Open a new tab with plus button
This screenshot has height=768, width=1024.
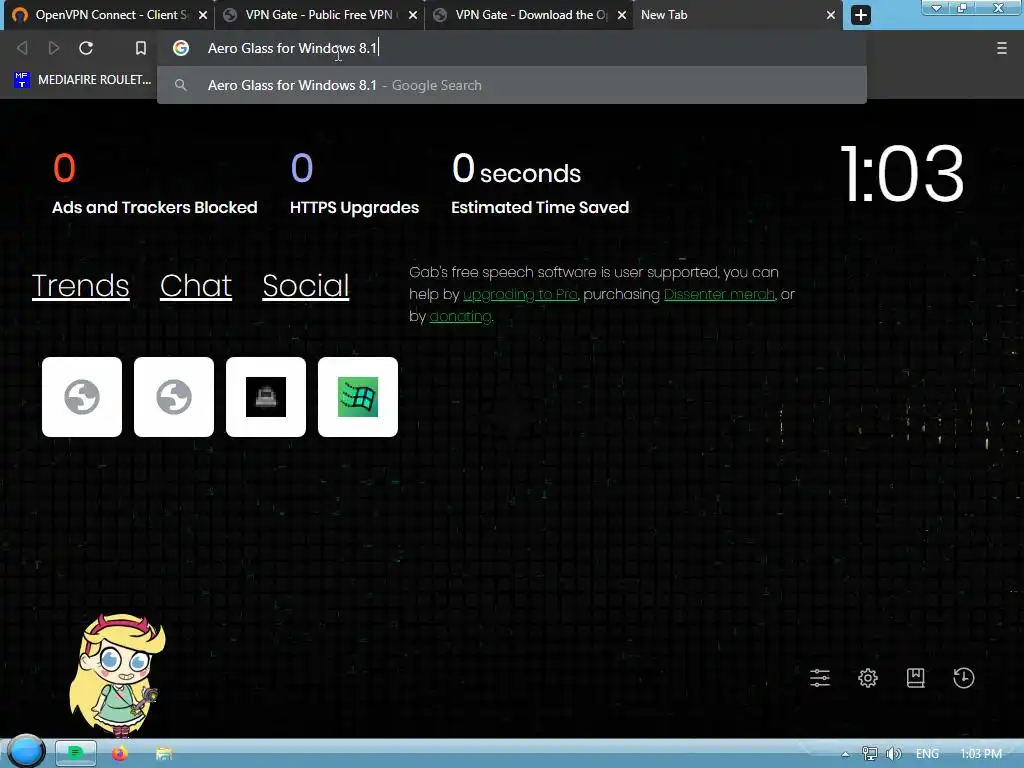pyautogui.click(x=861, y=14)
